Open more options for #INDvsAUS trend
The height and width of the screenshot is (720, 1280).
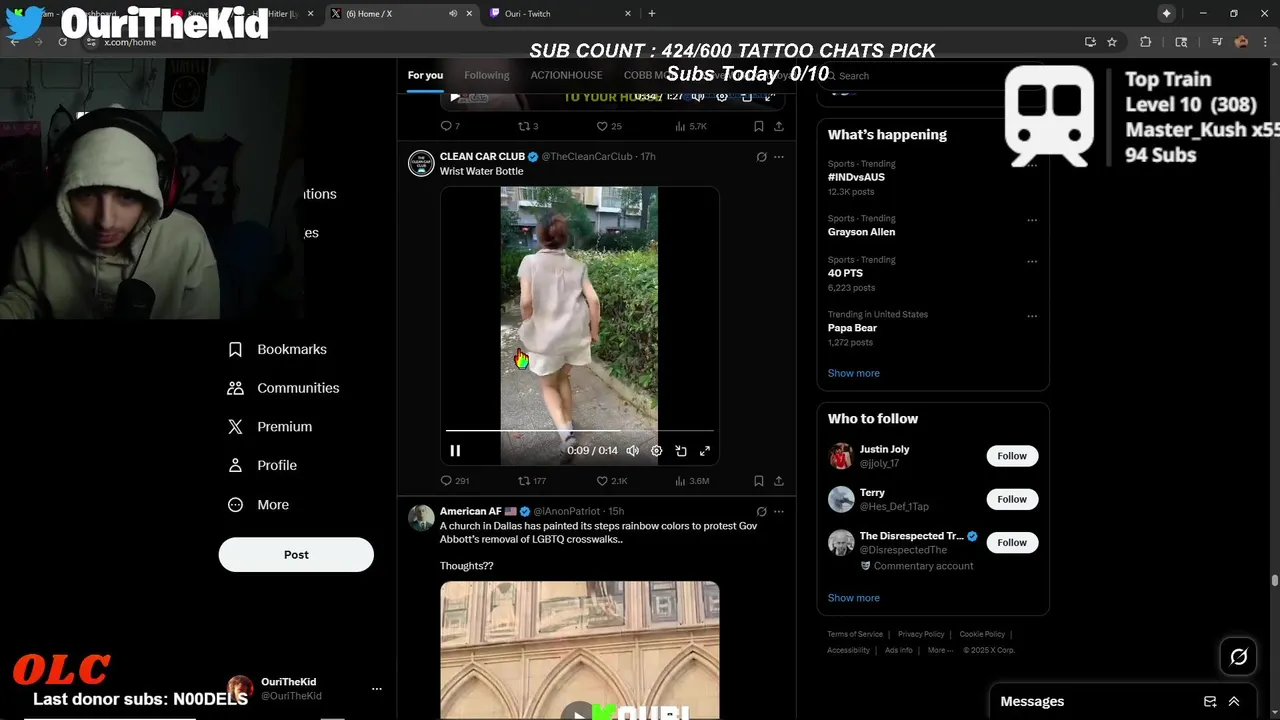pyautogui.click(x=1032, y=165)
